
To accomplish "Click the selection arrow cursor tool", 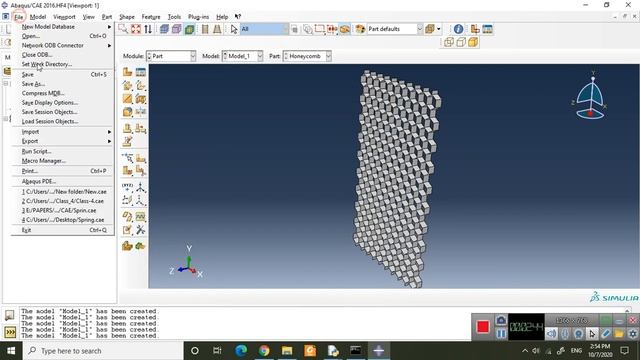I will point(234,29).
